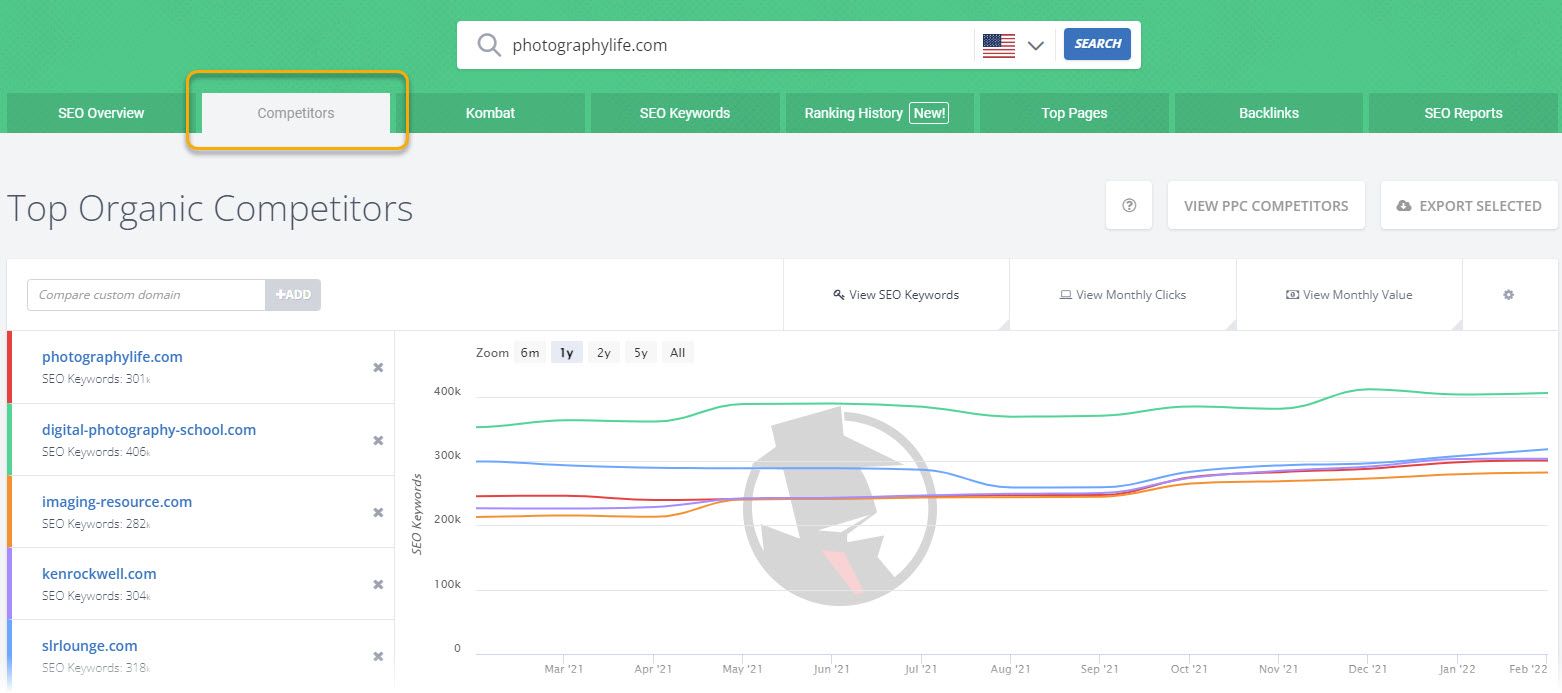Click the cloud download icon on Export Selected
The image size is (1562, 693).
1404,206
